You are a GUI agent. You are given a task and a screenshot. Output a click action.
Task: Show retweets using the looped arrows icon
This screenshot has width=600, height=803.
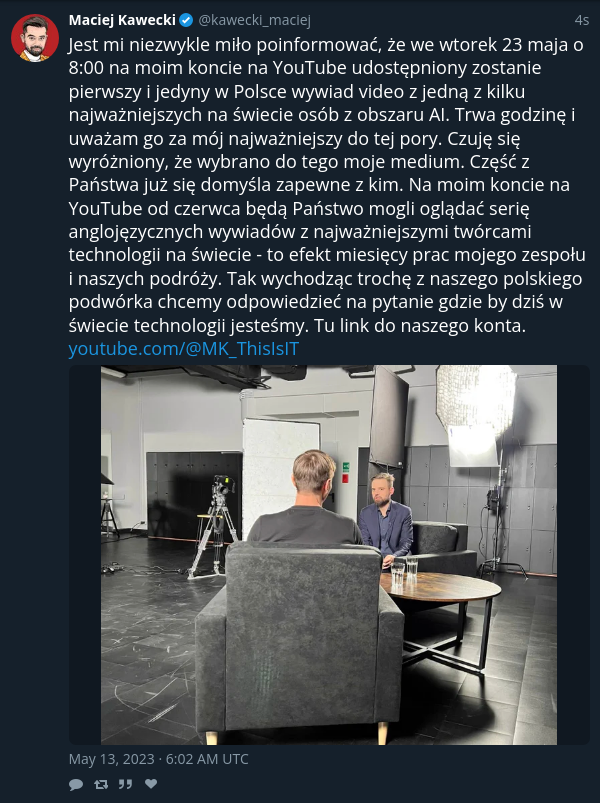(x=101, y=784)
